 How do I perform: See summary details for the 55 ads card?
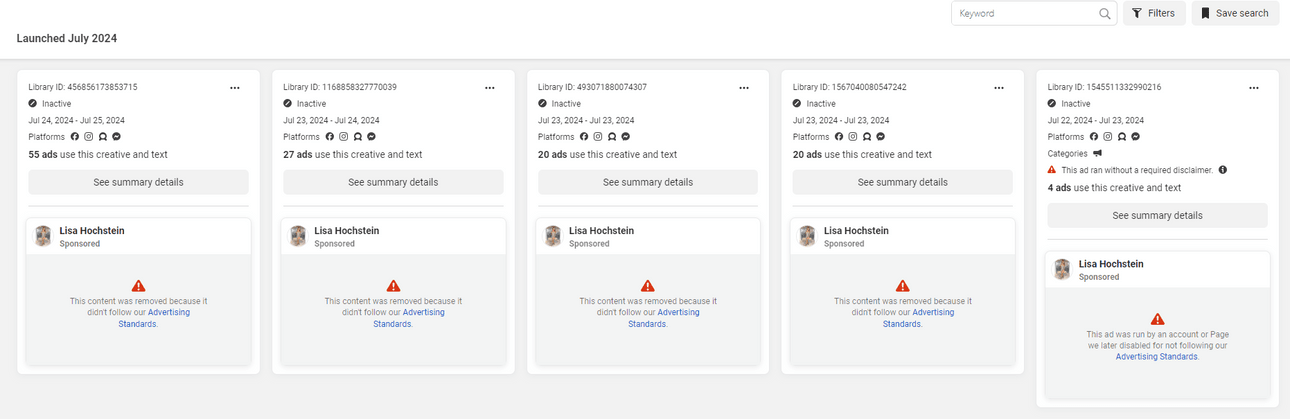tap(138, 182)
